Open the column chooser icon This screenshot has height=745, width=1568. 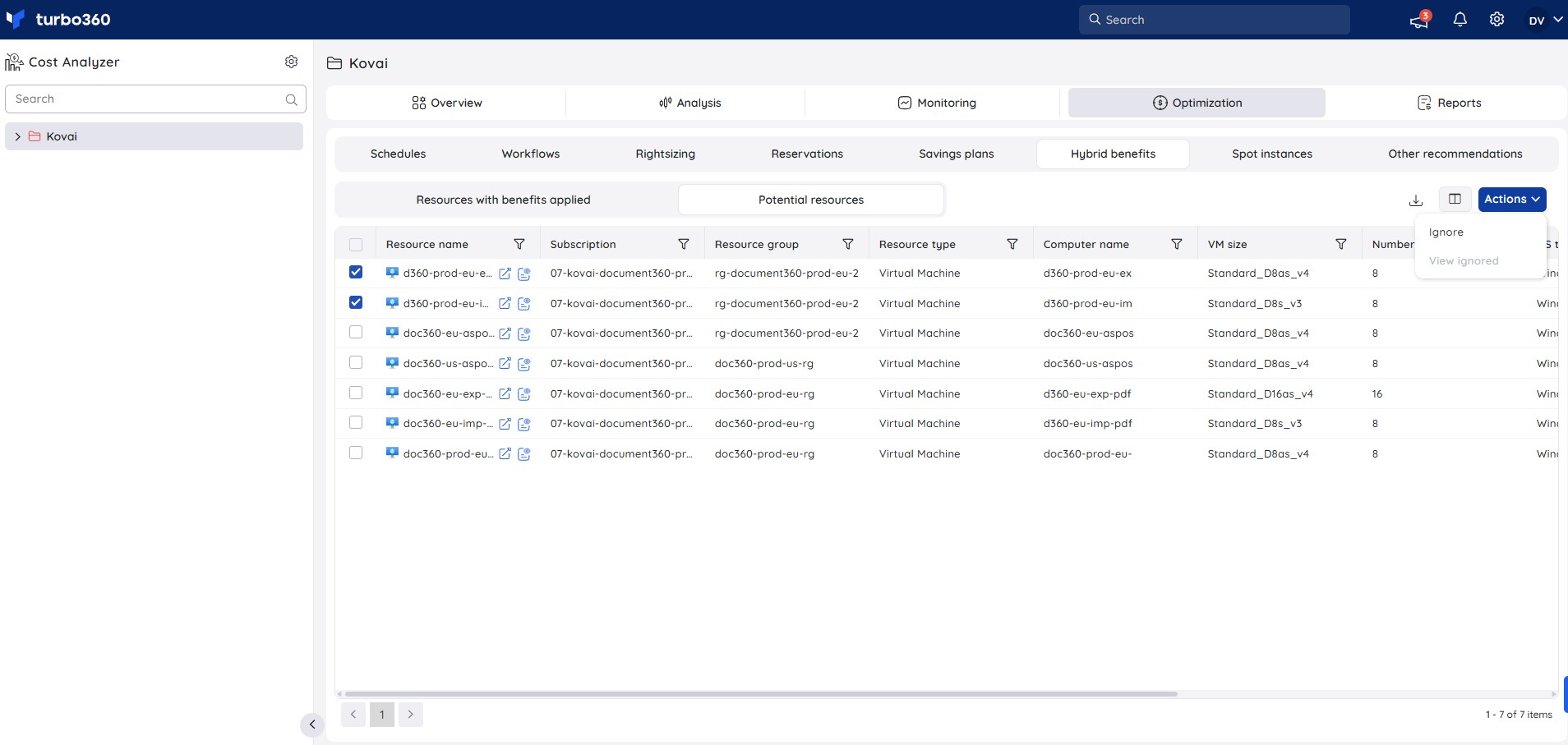(1455, 199)
